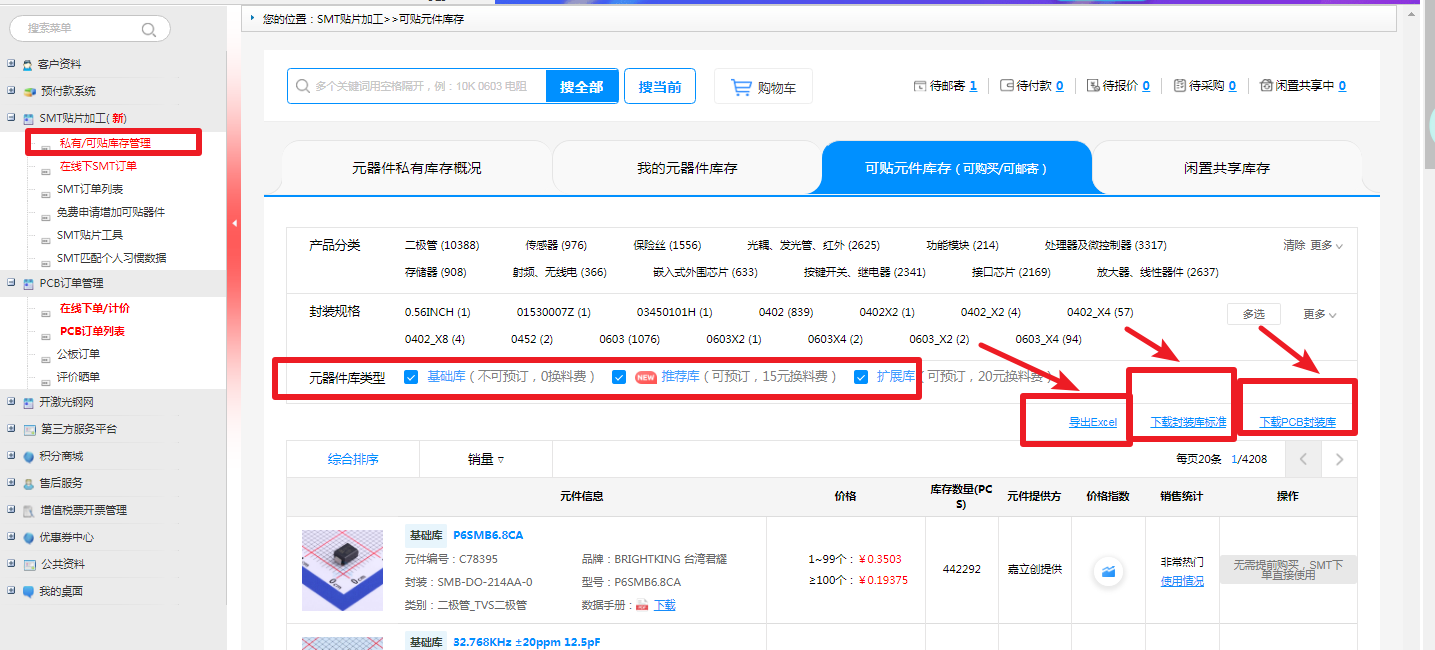Toggle the 扩展库 checkbox
The width and height of the screenshot is (1435, 650).
pos(860,377)
